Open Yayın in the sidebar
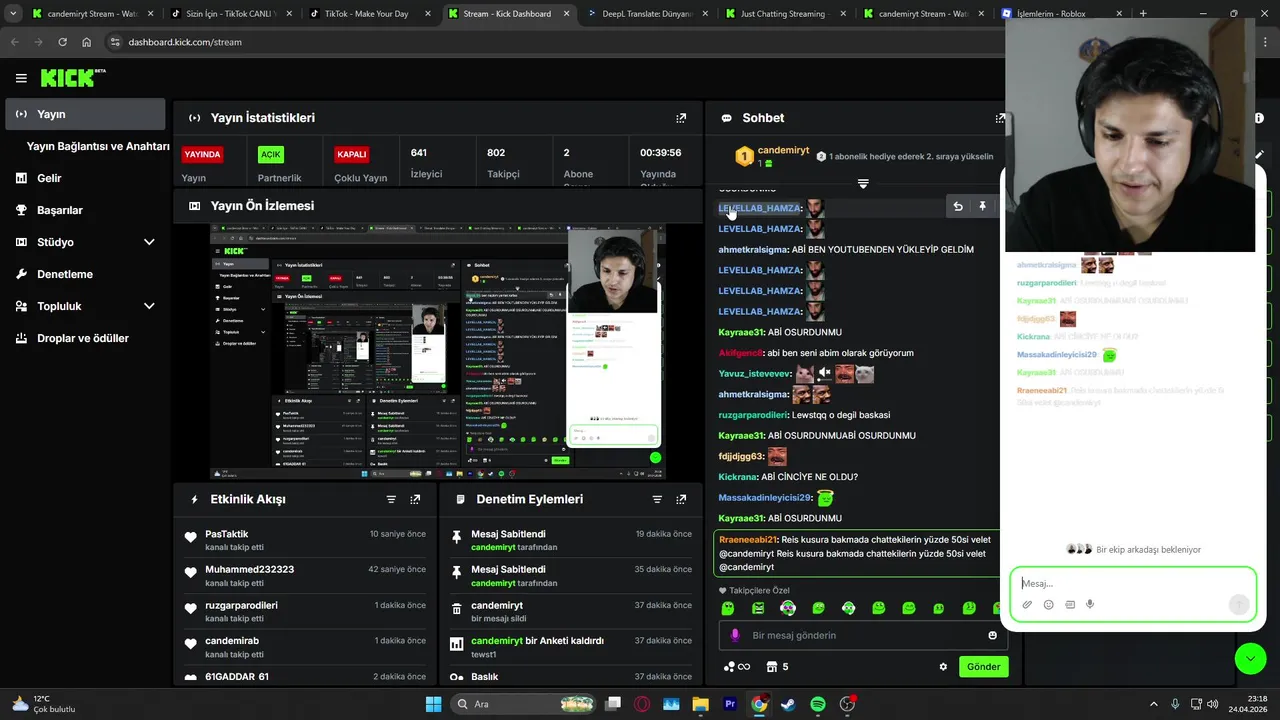This screenshot has width=1280, height=720. (85, 114)
